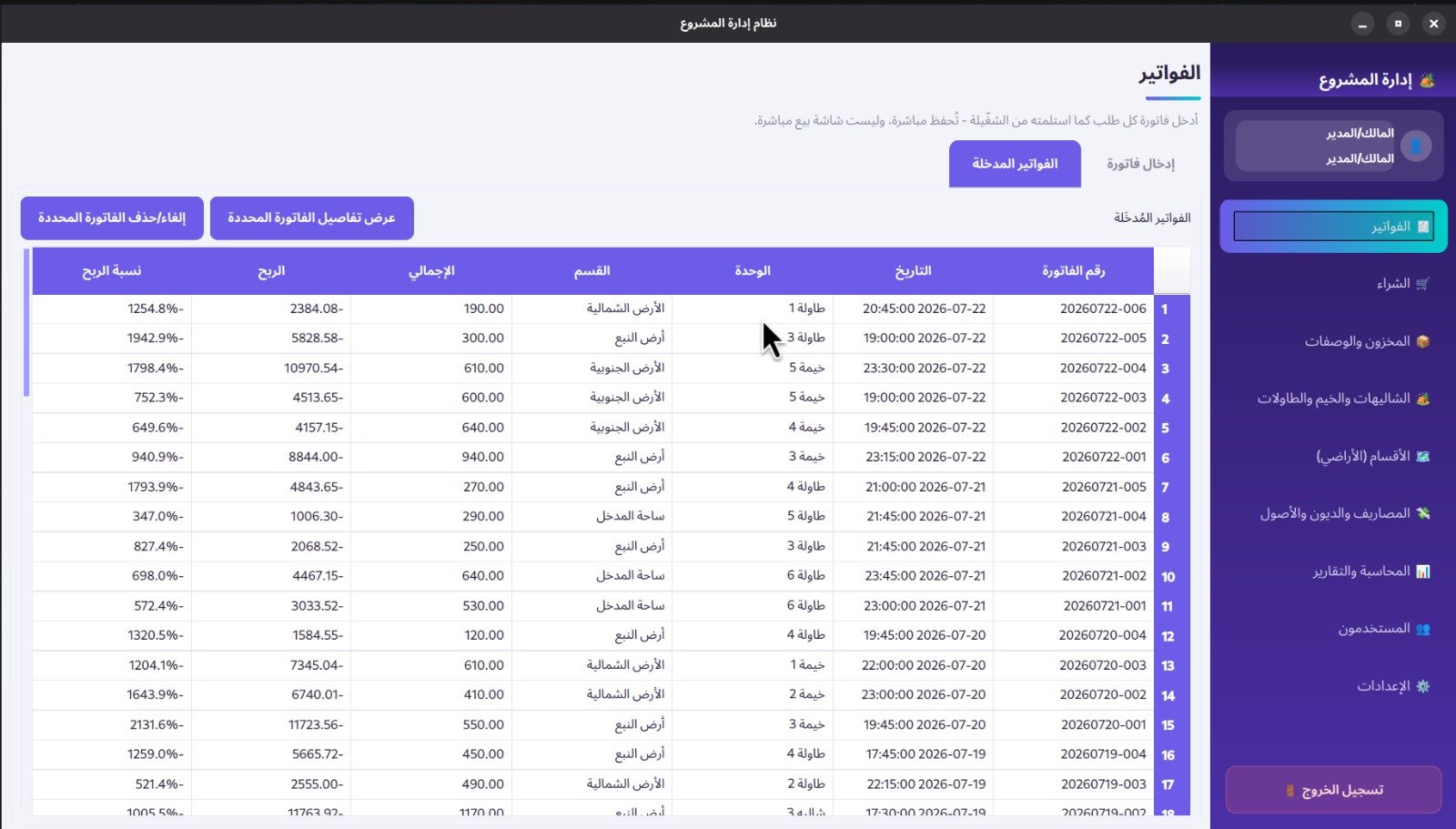Click the gear icon for الإعدادات
The height and width of the screenshot is (829, 1456).
[x=1423, y=686]
